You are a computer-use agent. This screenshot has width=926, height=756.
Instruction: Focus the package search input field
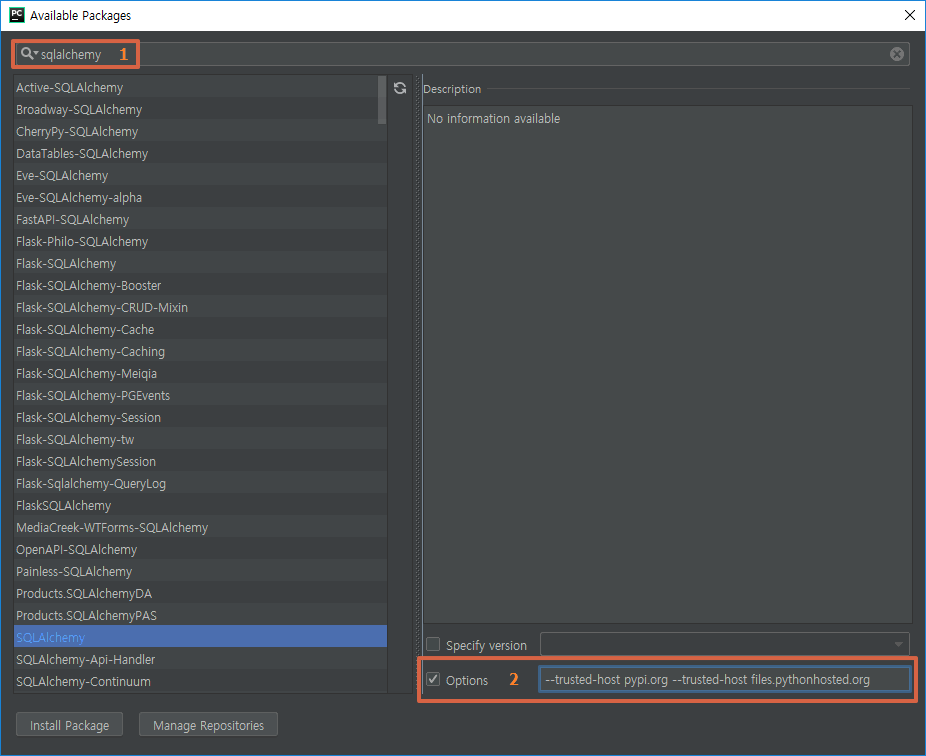462,54
